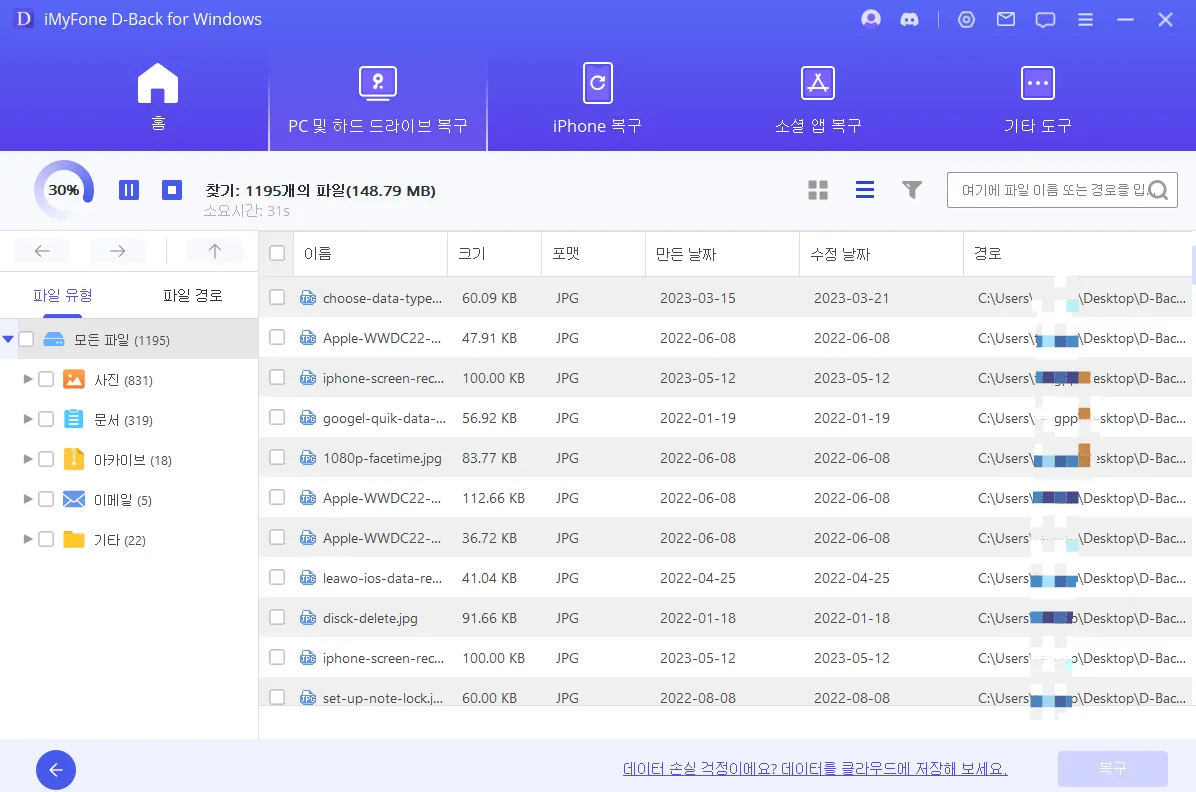Check googel-quik-data file checkbox
The width and height of the screenshot is (1196, 792).
(x=277, y=417)
